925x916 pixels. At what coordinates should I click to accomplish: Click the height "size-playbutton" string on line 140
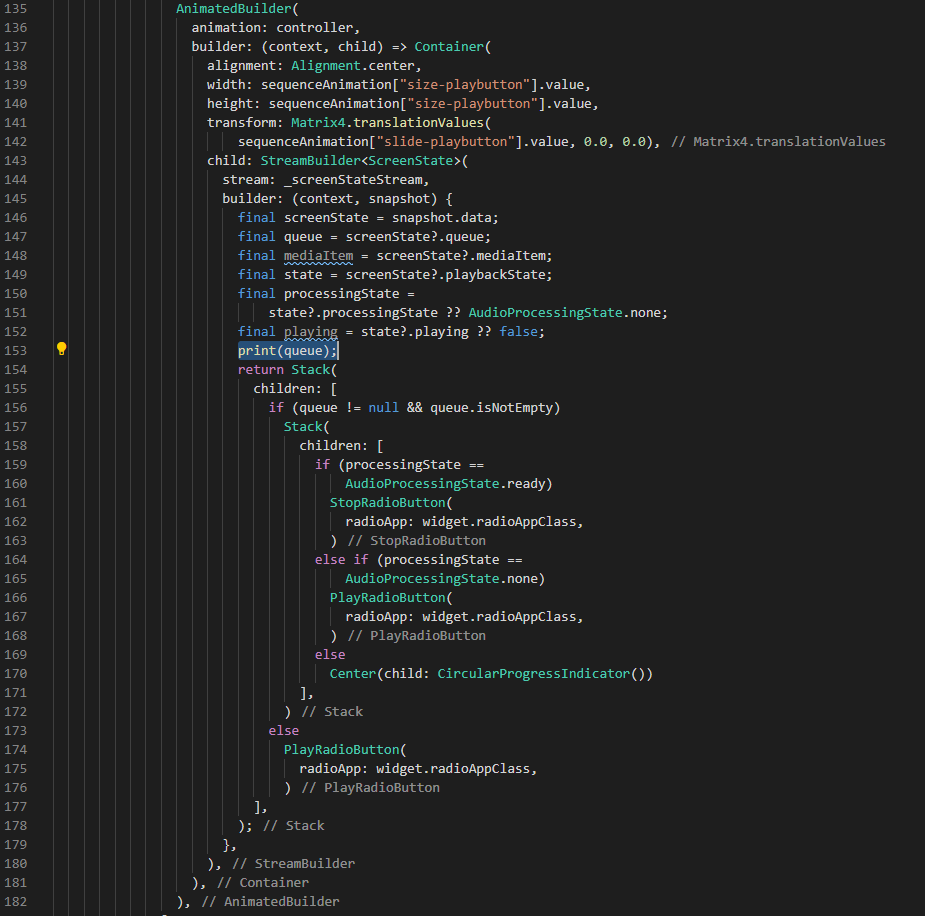click(x=473, y=104)
